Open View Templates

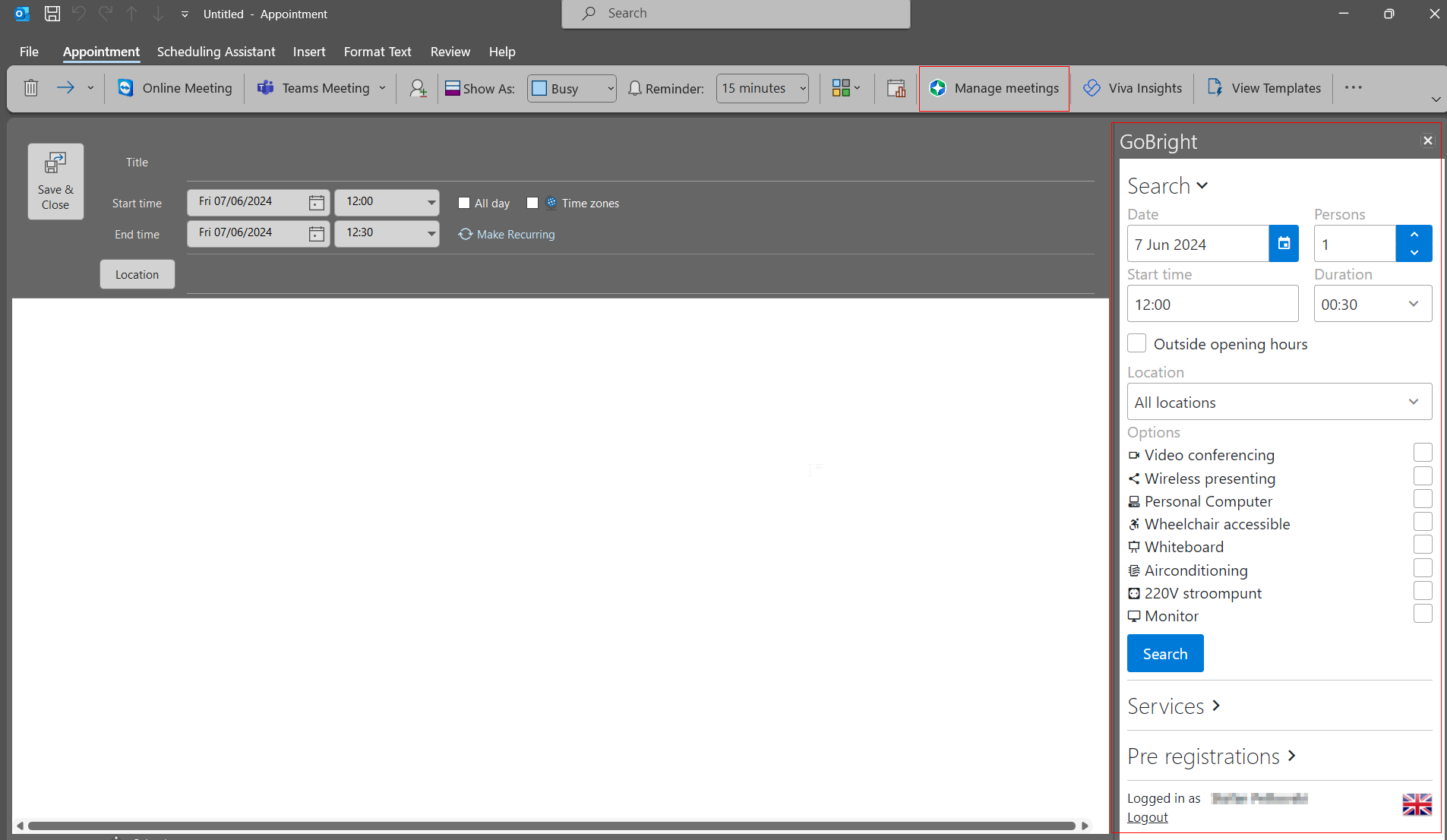click(1265, 88)
